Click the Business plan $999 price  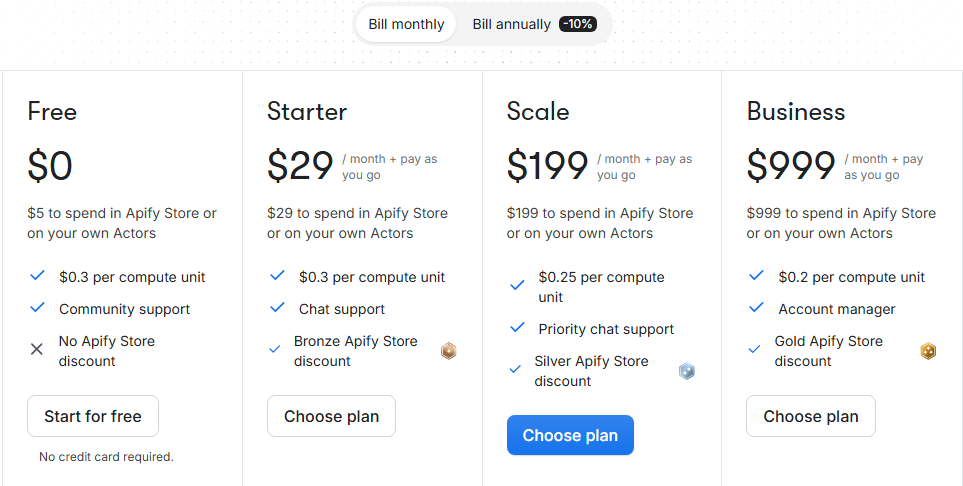coord(791,166)
